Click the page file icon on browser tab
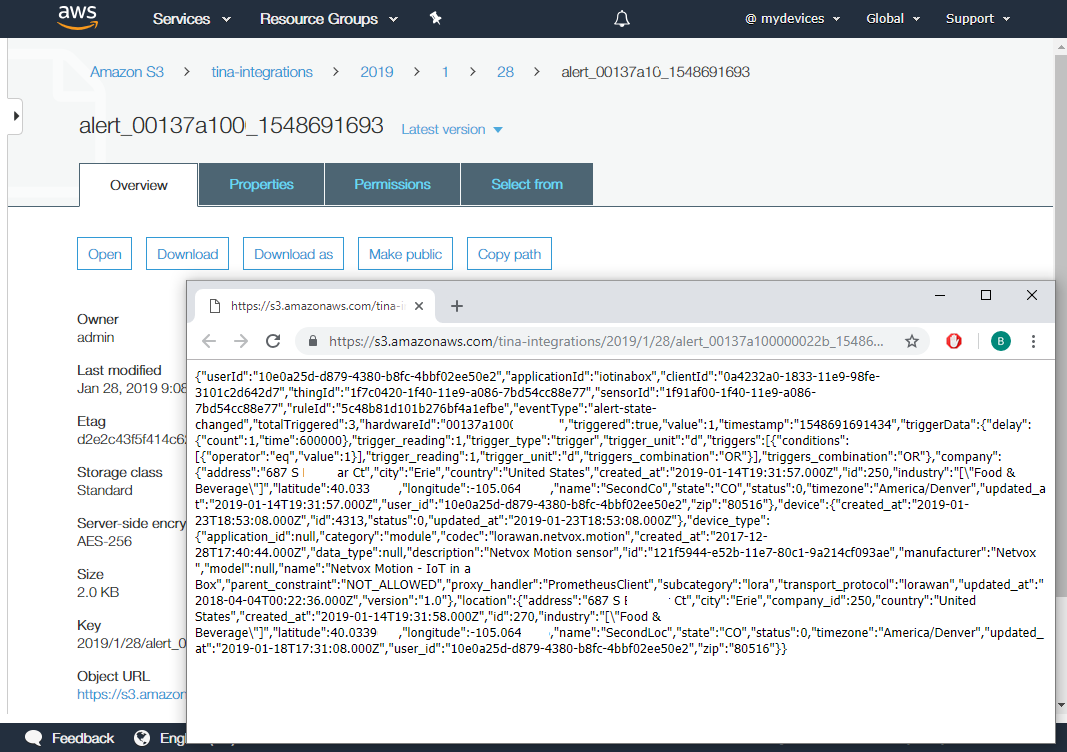The height and width of the screenshot is (752, 1067). [214, 306]
